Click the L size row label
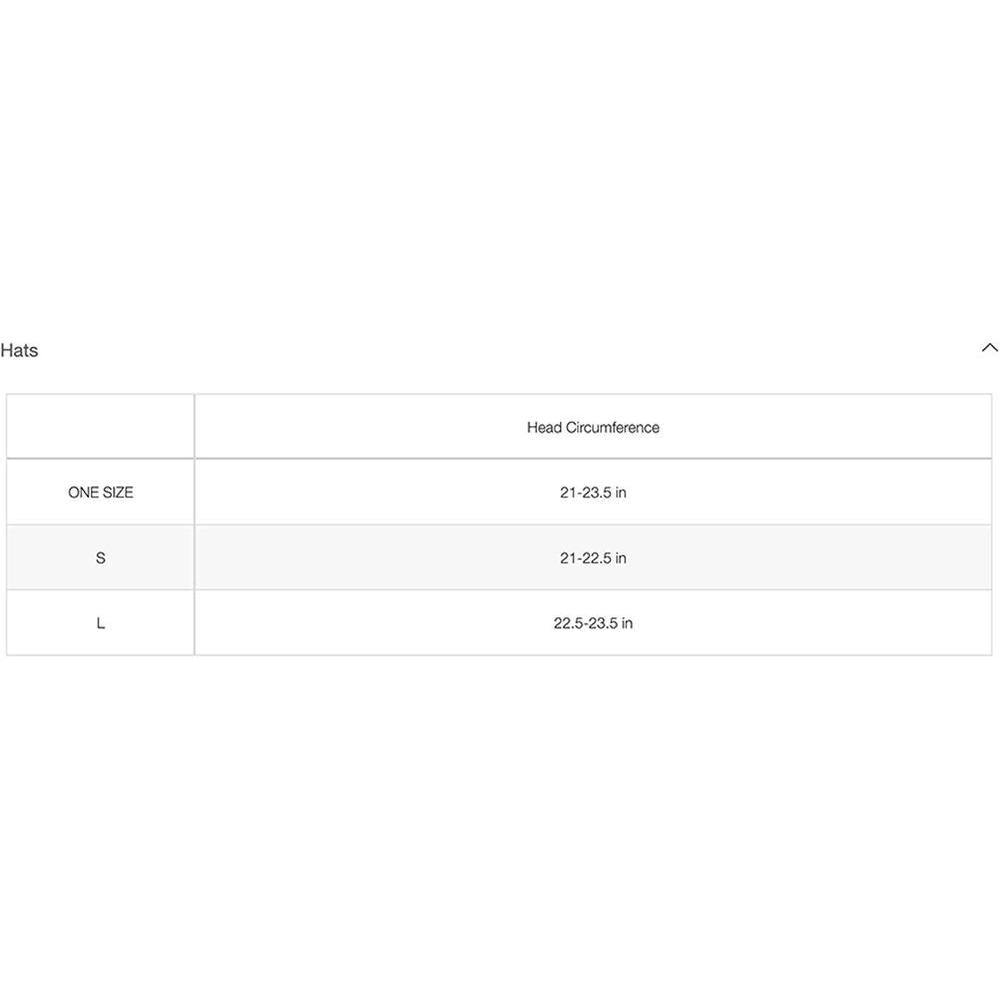The width and height of the screenshot is (1000, 1000). click(100, 623)
